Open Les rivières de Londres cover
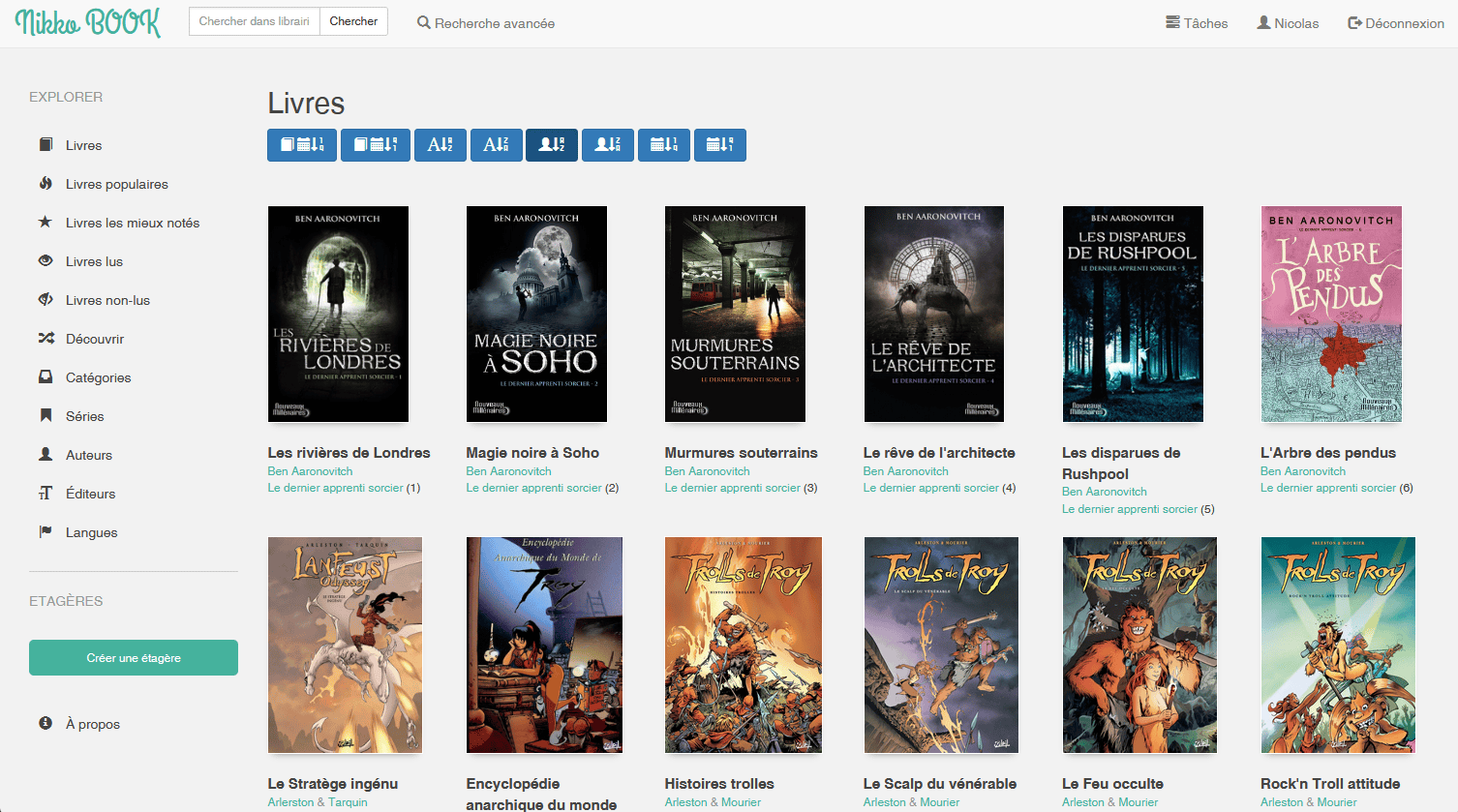This screenshot has width=1458, height=812. (338, 315)
